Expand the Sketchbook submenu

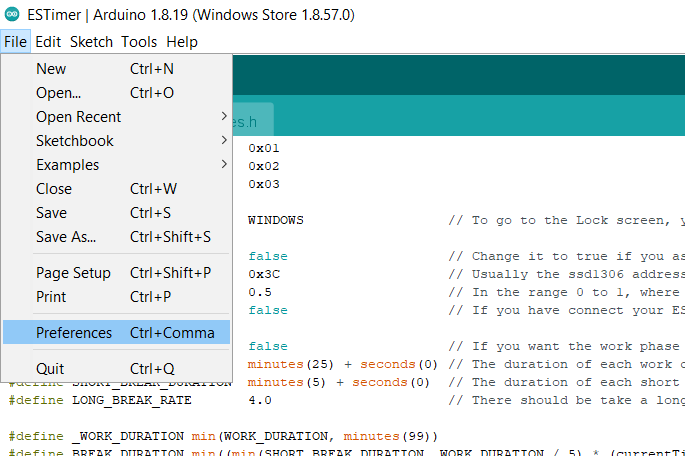(116, 141)
